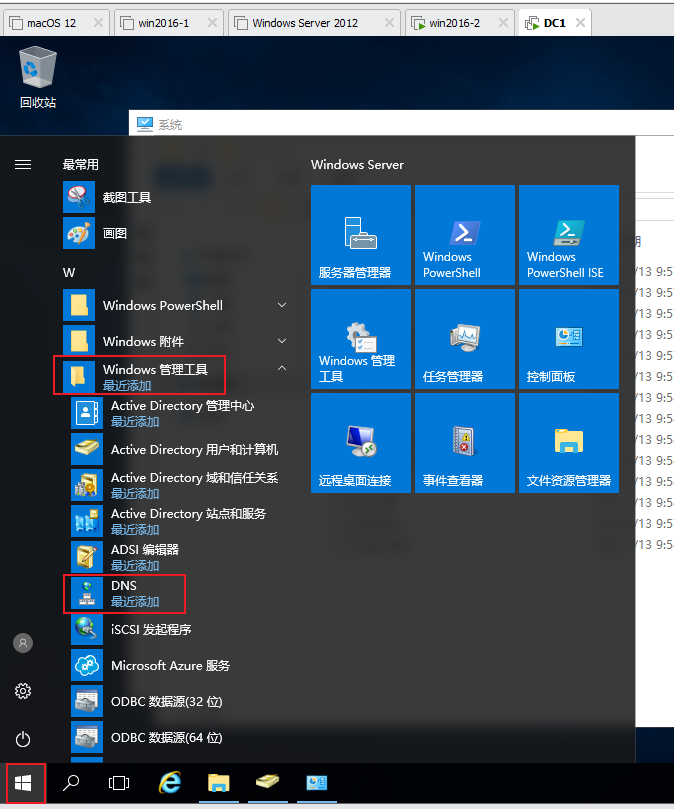Screen dimensions: 674x809
Task: Open the 远程桌面连接 tile
Action: click(x=361, y=443)
